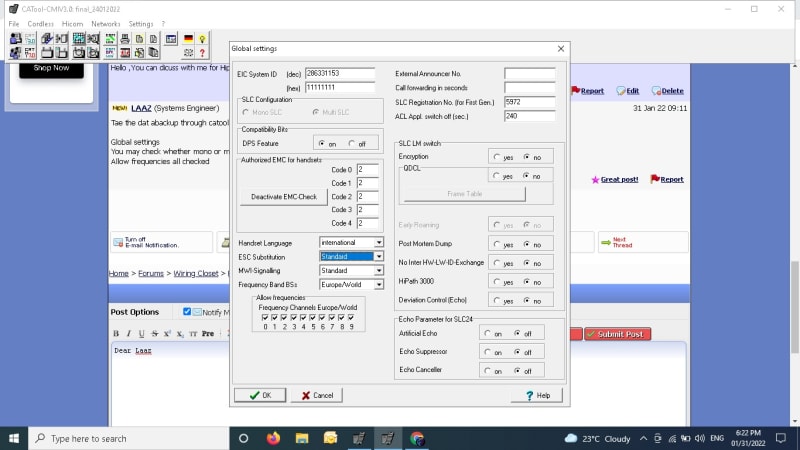800x450 pixels.
Task: Click the Code 0 input field
Action: click(x=367, y=169)
